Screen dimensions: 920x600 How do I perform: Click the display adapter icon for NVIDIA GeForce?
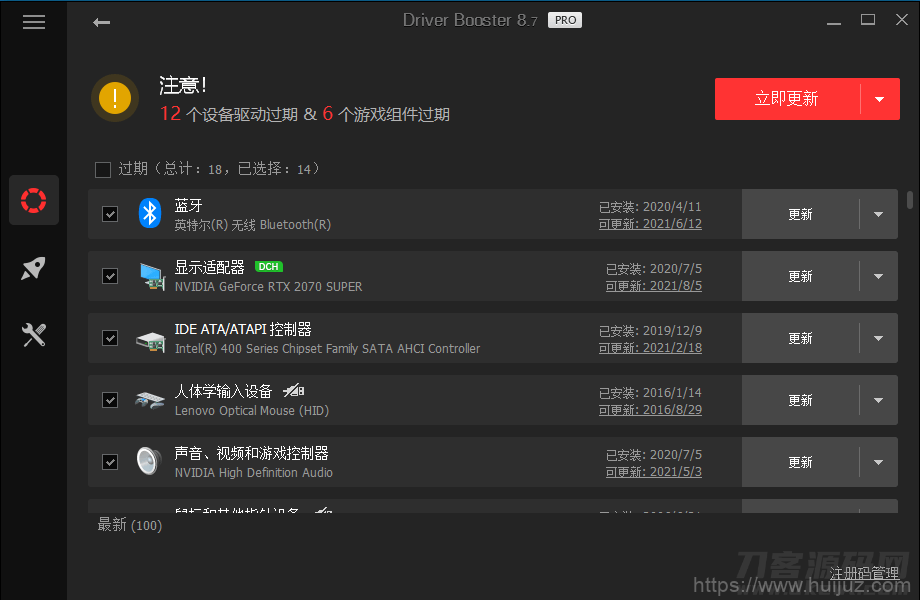[152, 276]
